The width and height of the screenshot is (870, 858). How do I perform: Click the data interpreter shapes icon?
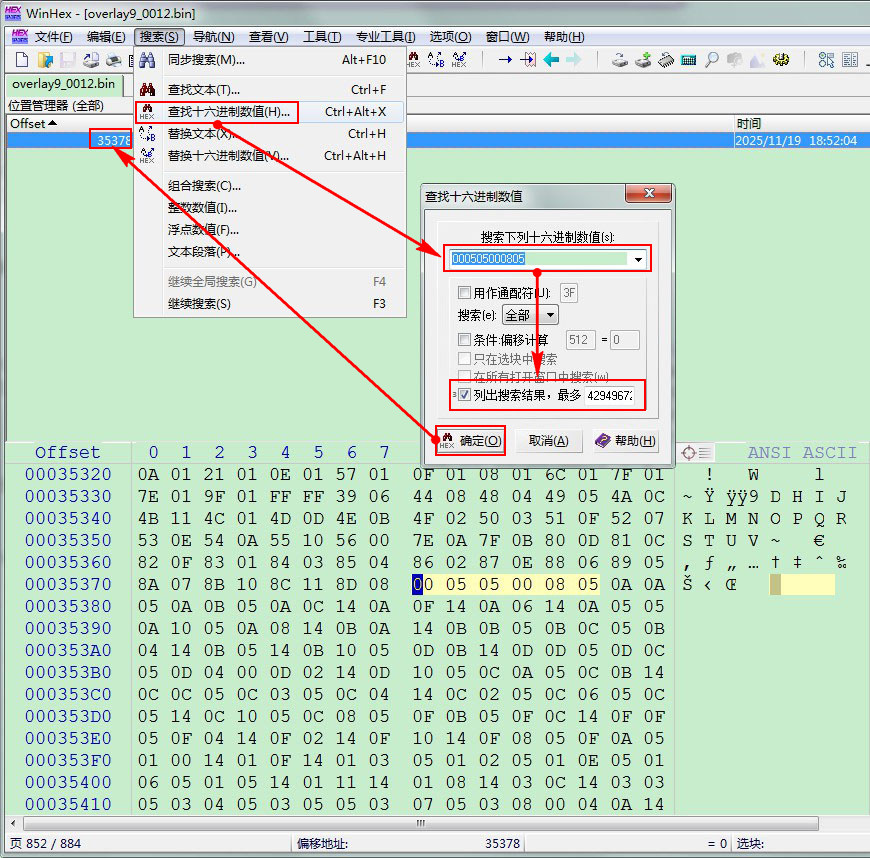coord(826,59)
